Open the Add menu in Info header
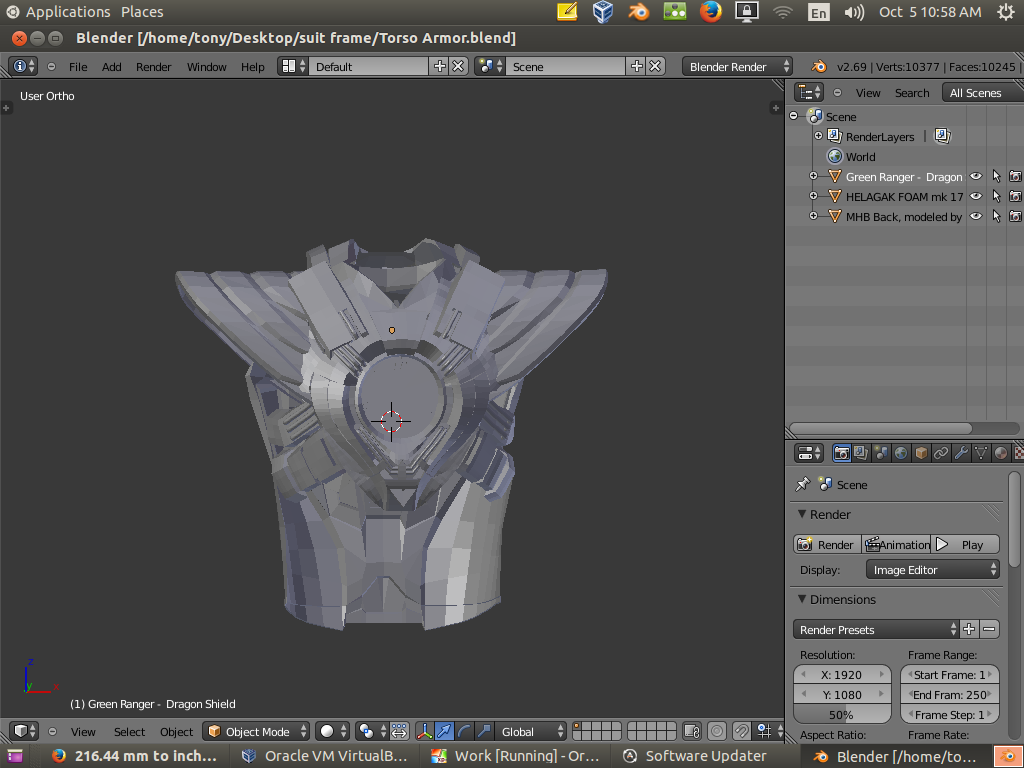Image resolution: width=1024 pixels, height=768 pixels. [x=112, y=67]
